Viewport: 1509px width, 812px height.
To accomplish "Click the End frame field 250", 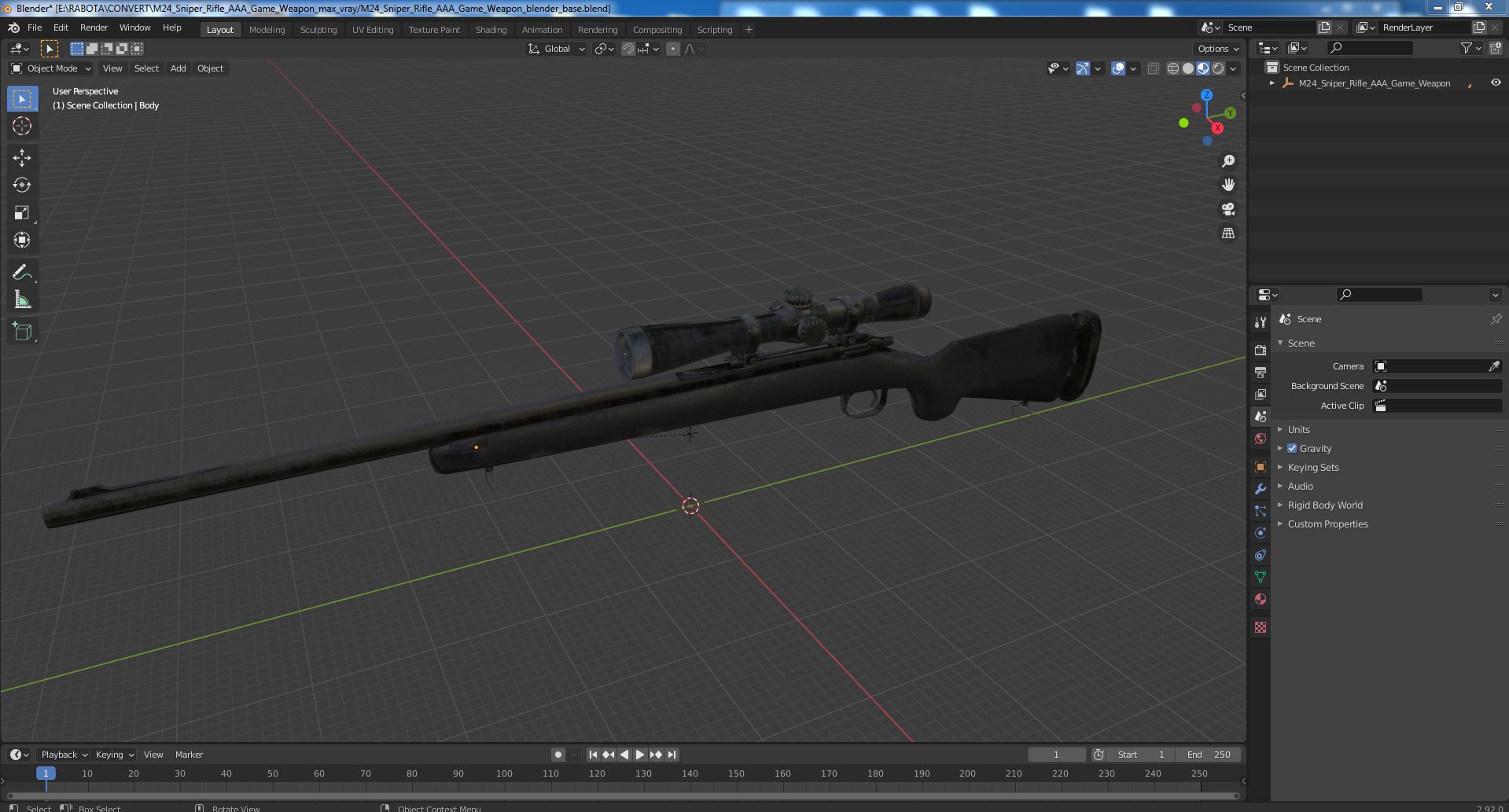I will 1209,755.
